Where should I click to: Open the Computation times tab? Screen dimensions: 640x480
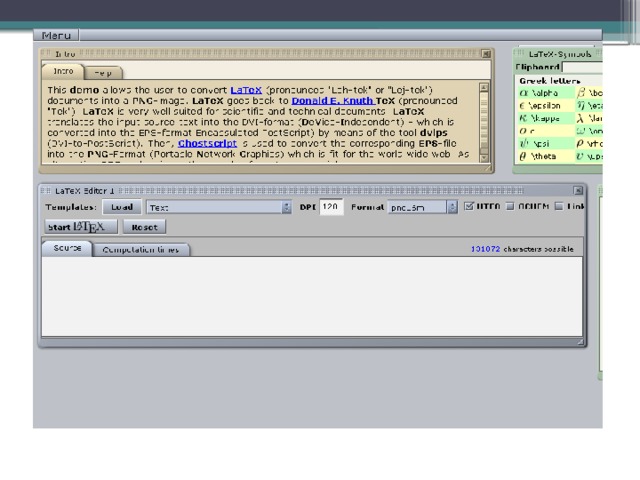pos(141,250)
